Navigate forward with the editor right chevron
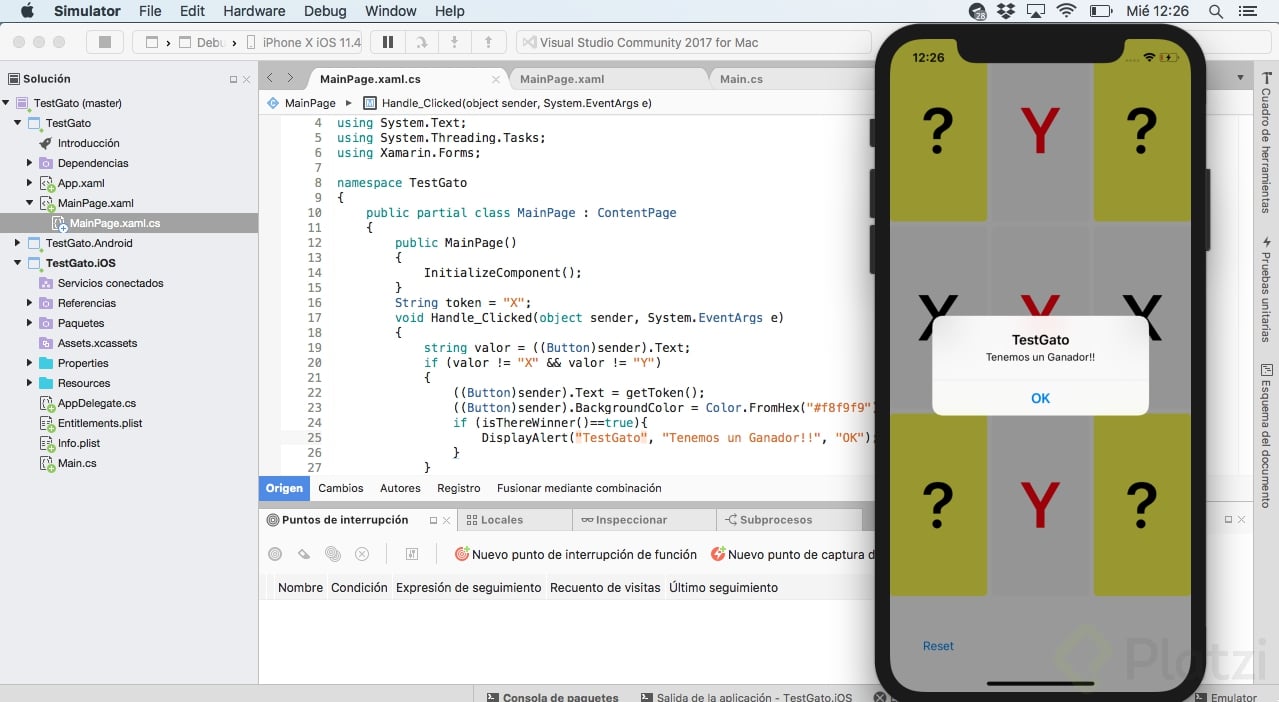1279x702 pixels. pos(290,78)
